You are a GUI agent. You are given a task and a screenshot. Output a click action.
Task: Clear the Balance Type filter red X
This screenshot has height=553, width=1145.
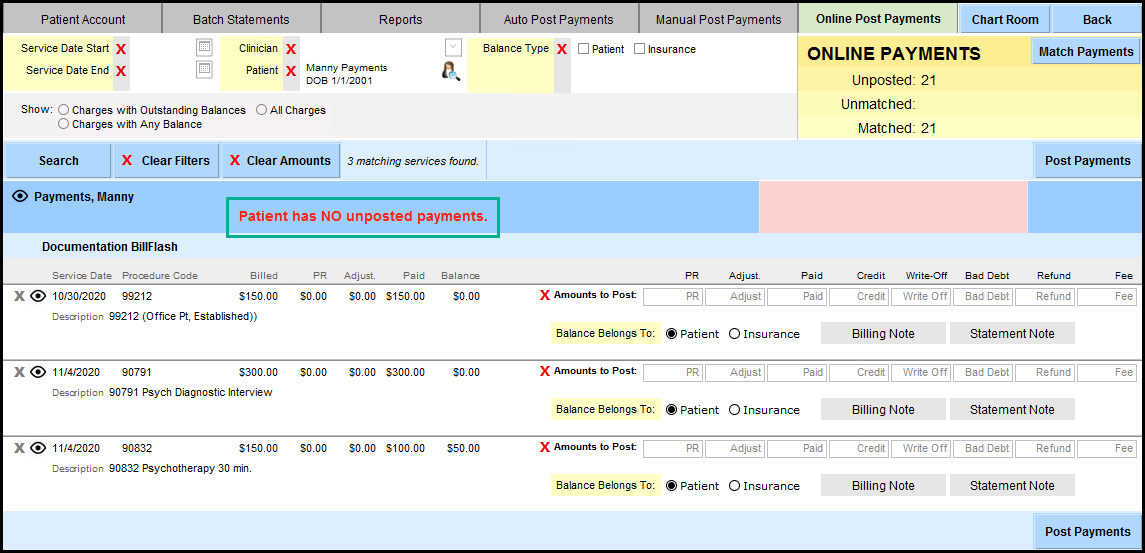click(x=562, y=49)
